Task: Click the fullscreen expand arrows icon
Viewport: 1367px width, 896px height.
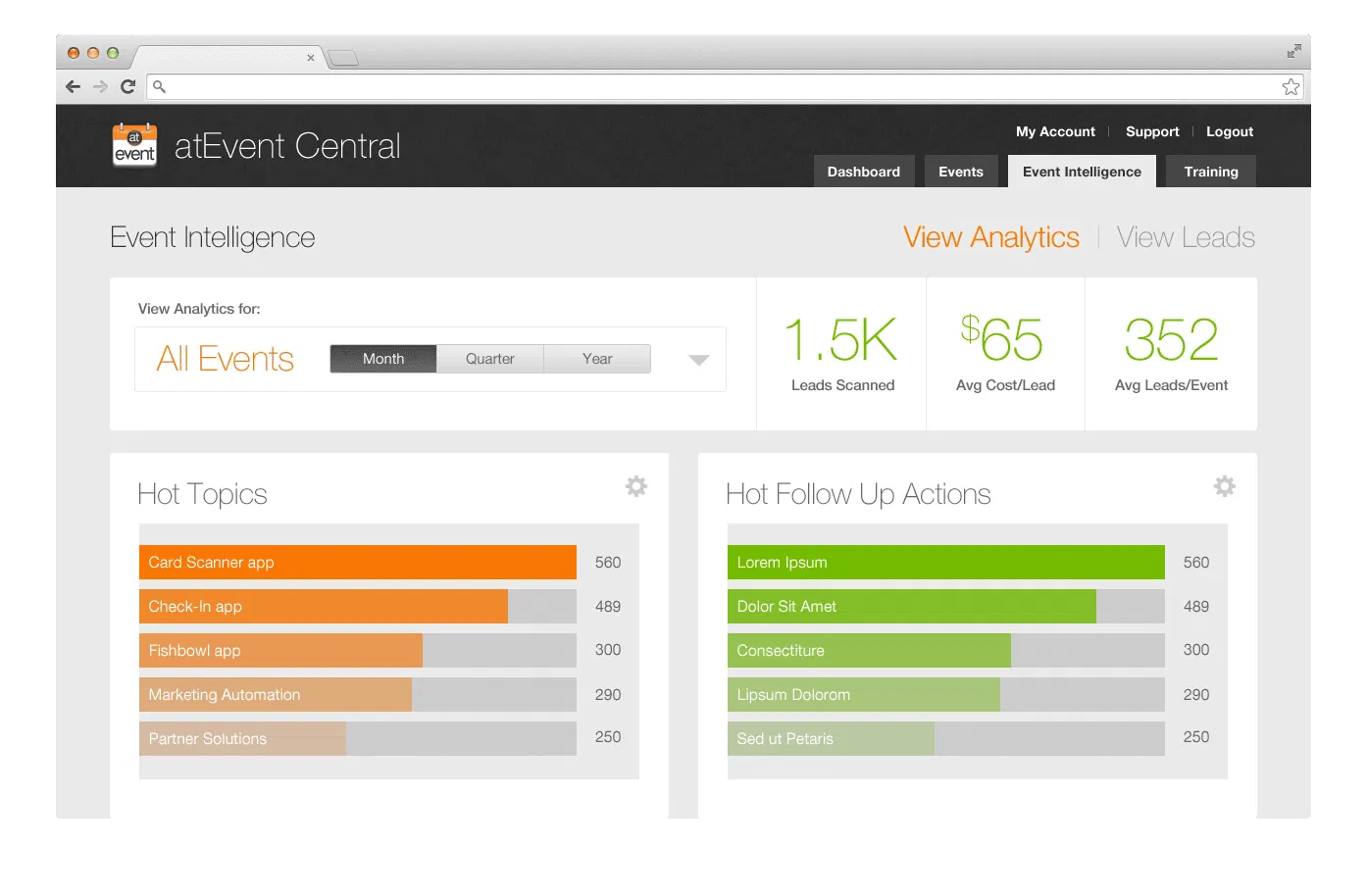Action: [x=1293, y=51]
